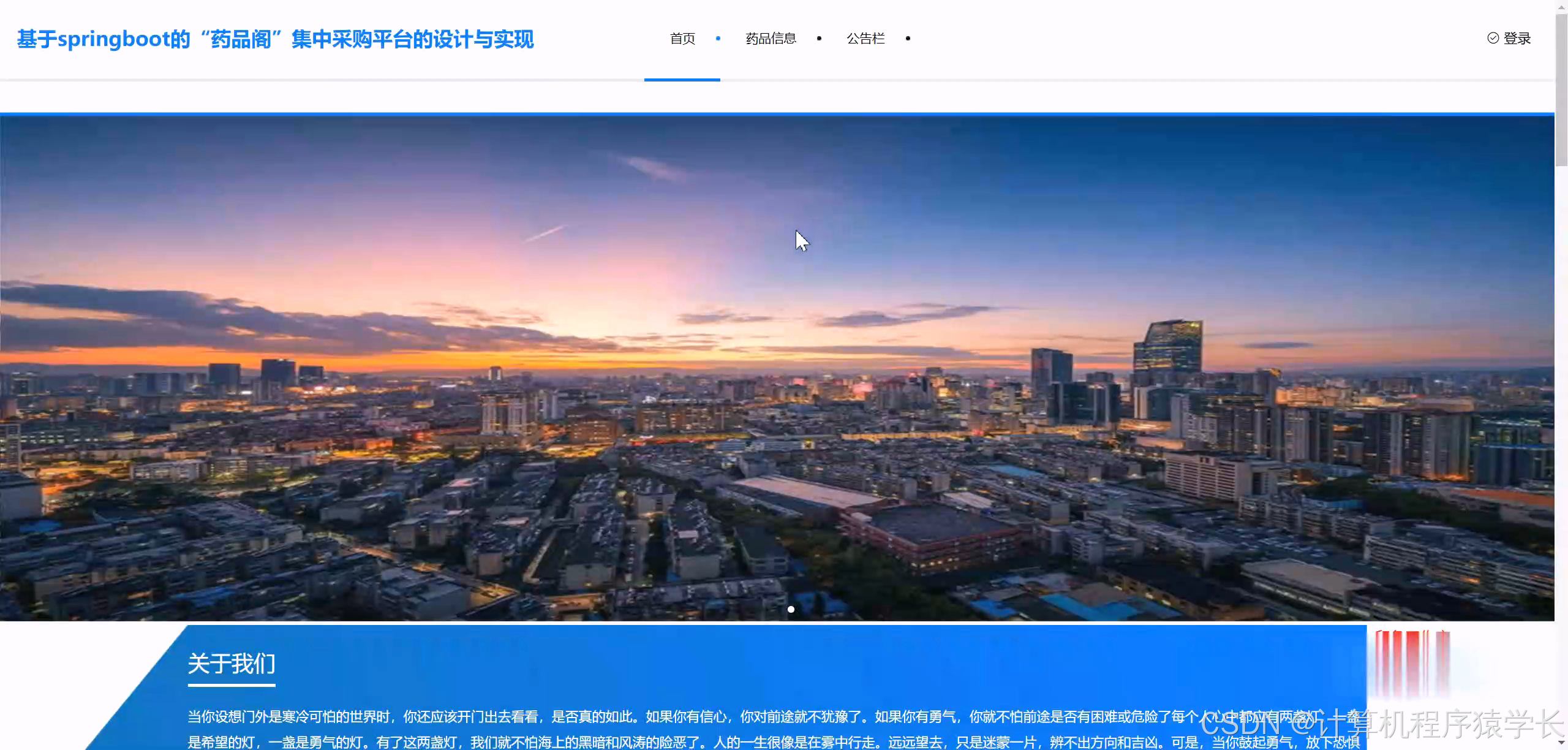The width and height of the screenshot is (1568, 750).
Task: Click the 登录 link at top right
Action: 1517,38
